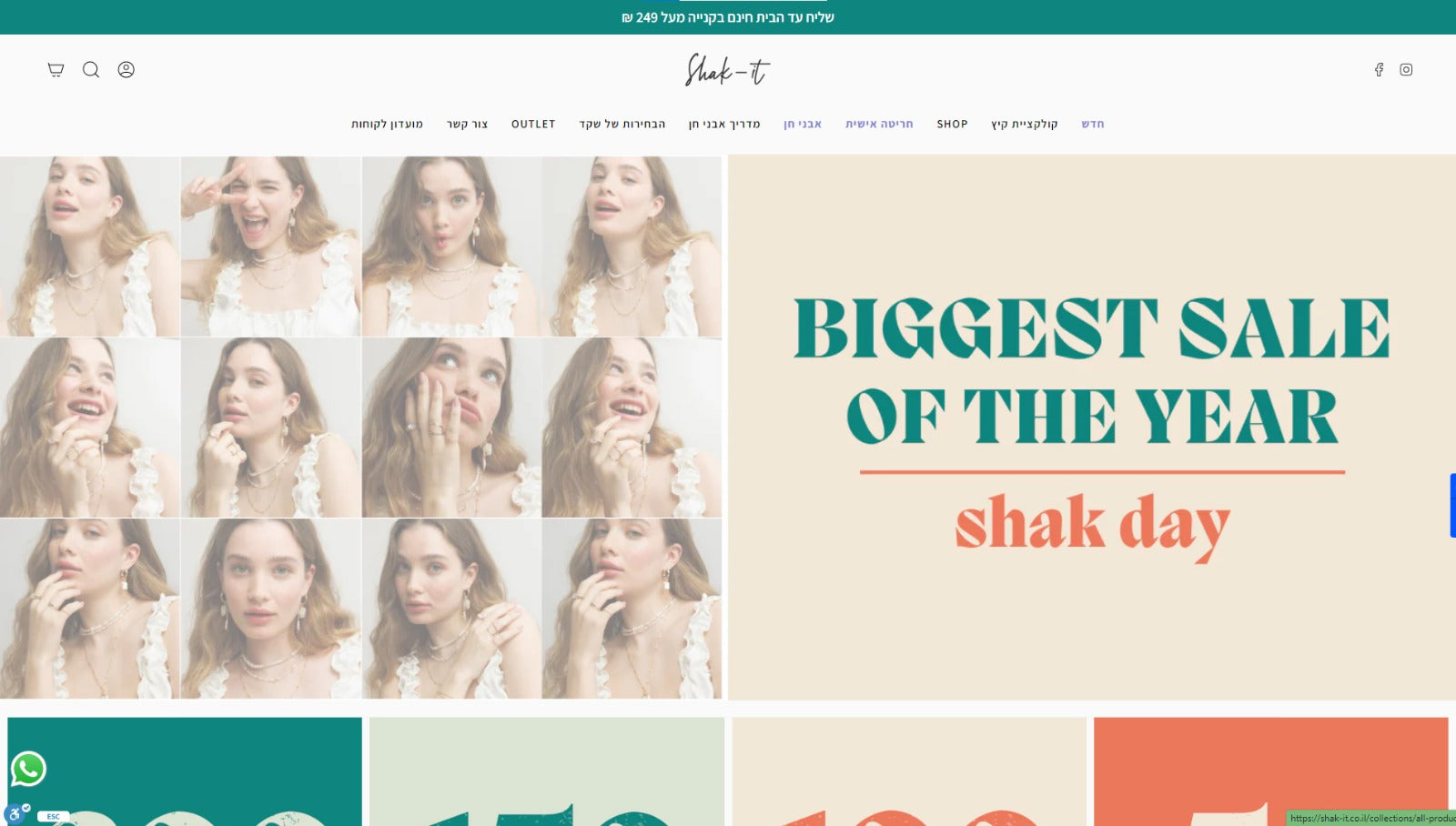
Task: Open מדריך אבני חן guide
Action: point(724,124)
